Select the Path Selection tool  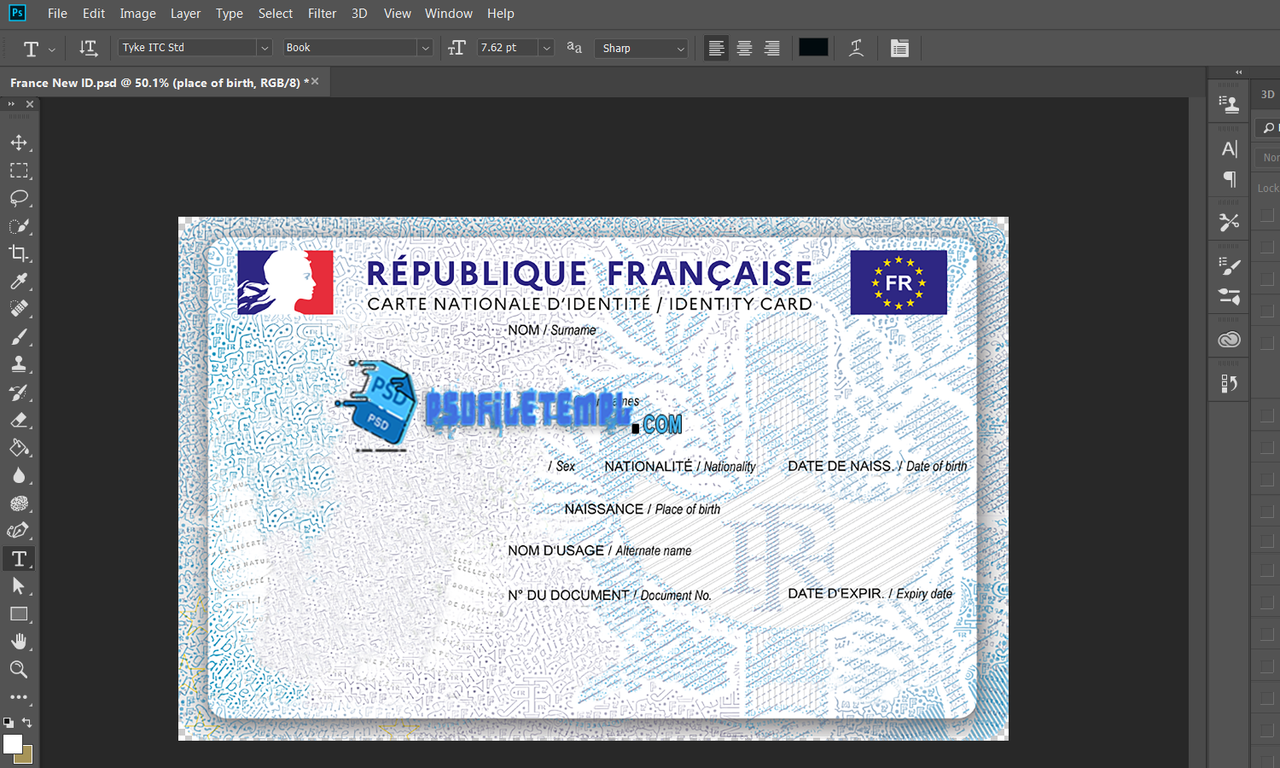(x=19, y=586)
